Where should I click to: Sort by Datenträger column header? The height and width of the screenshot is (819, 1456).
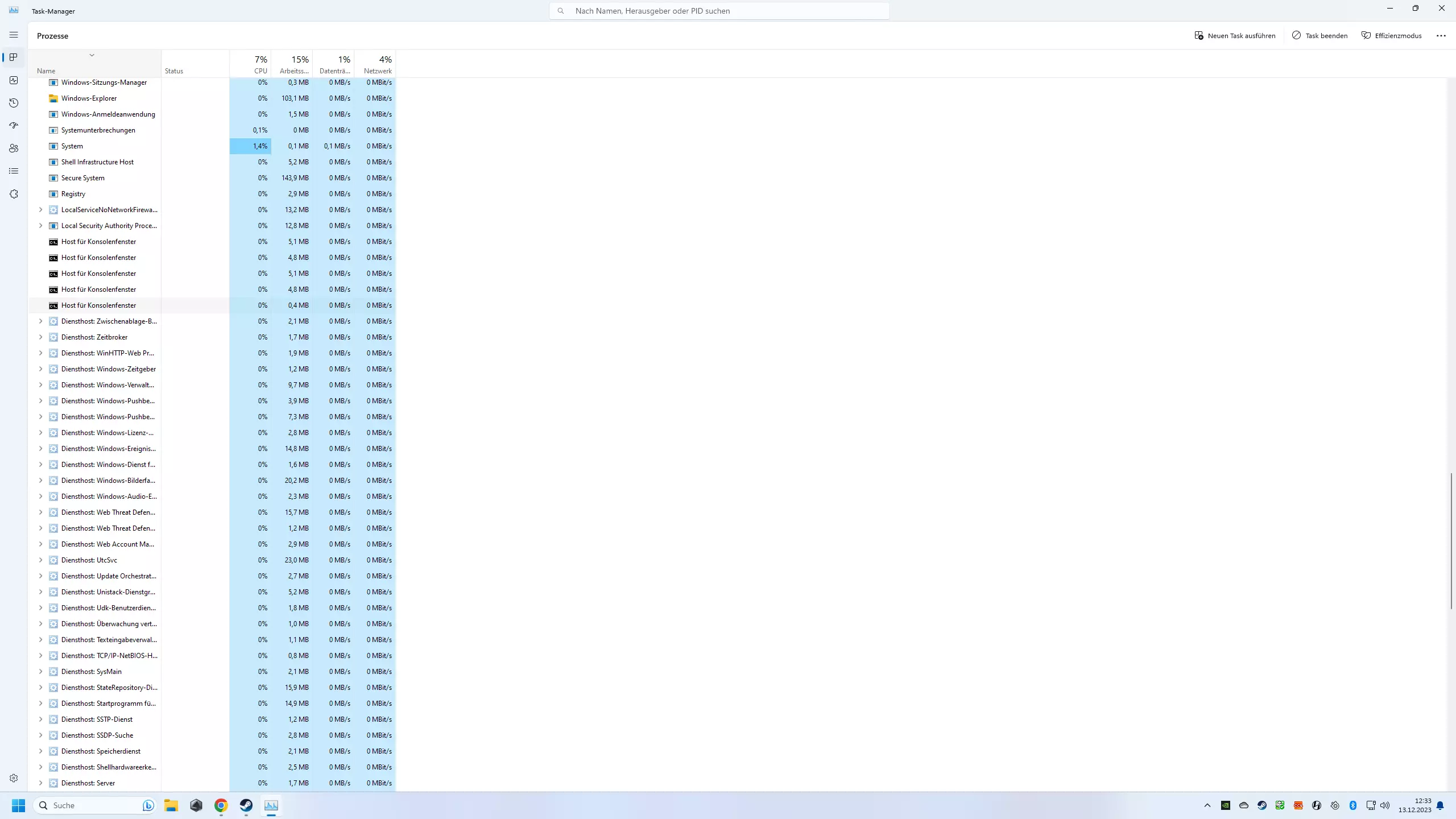[333, 63]
